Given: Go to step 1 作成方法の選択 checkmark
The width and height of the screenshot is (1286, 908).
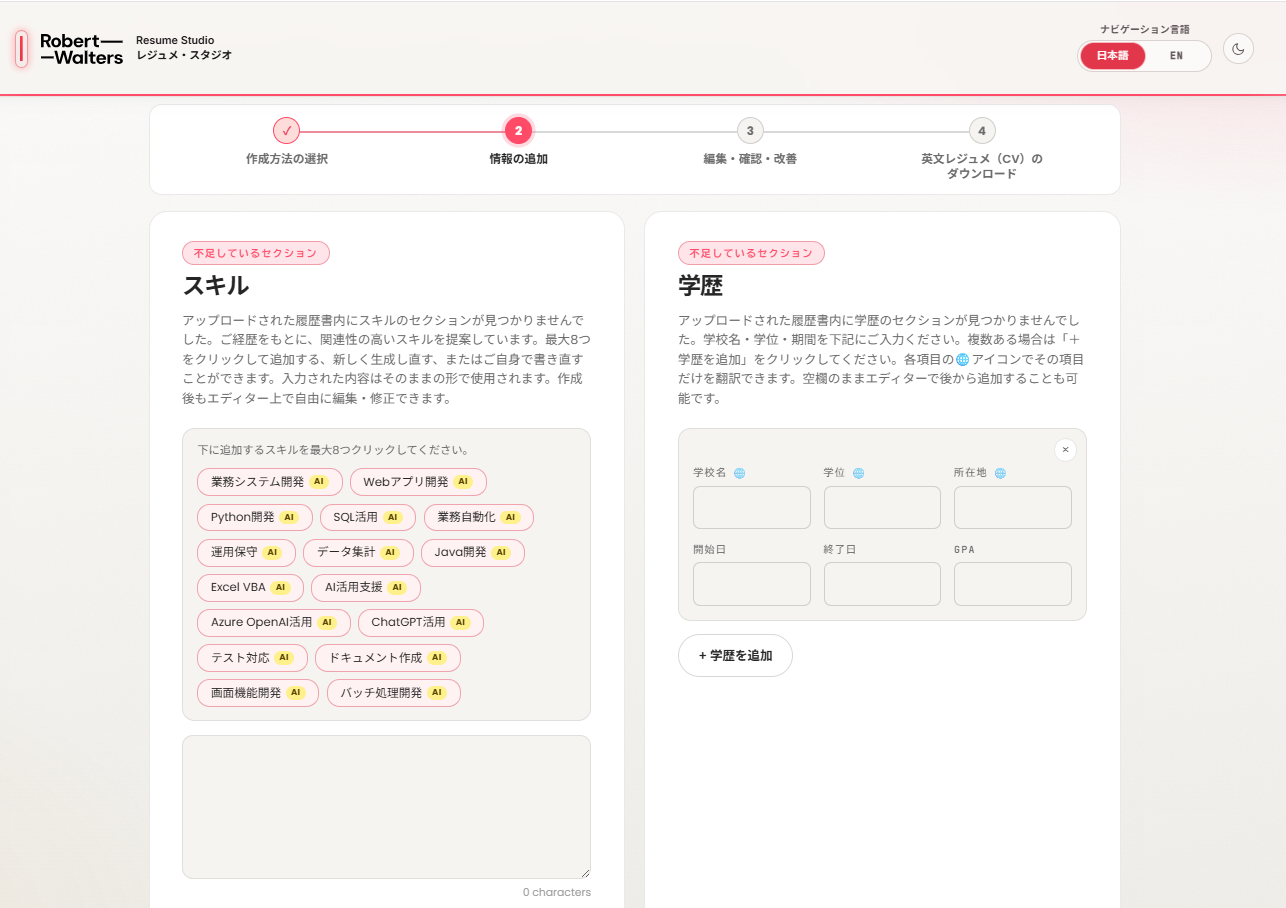Looking at the screenshot, I should point(286,130).
